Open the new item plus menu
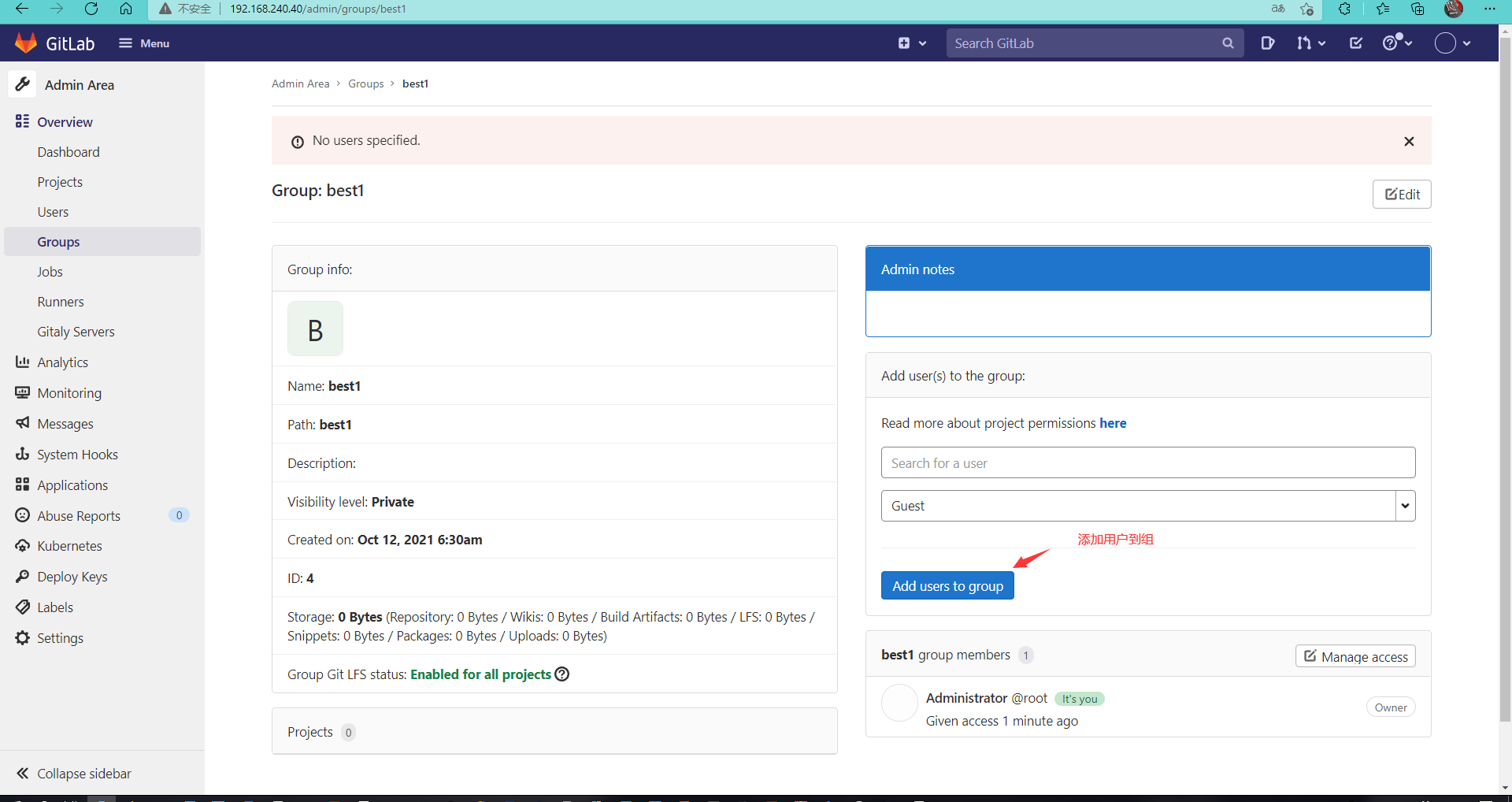The width and height of the screenshot is (1512, 802). pyautogui.click(x=911, y=43)
